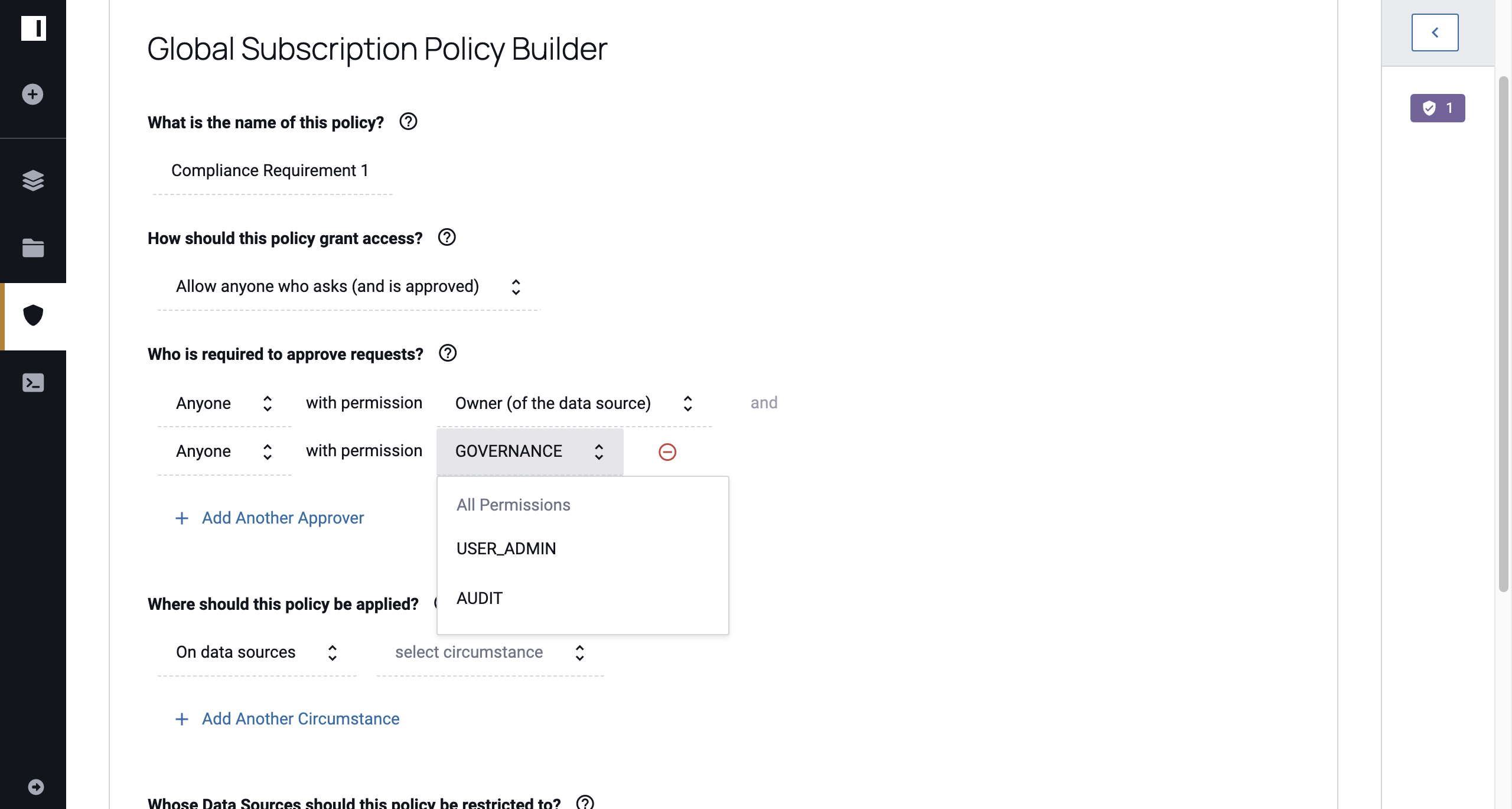Click the circle arrow navigation icon bottom sidebar

[35, 787]
